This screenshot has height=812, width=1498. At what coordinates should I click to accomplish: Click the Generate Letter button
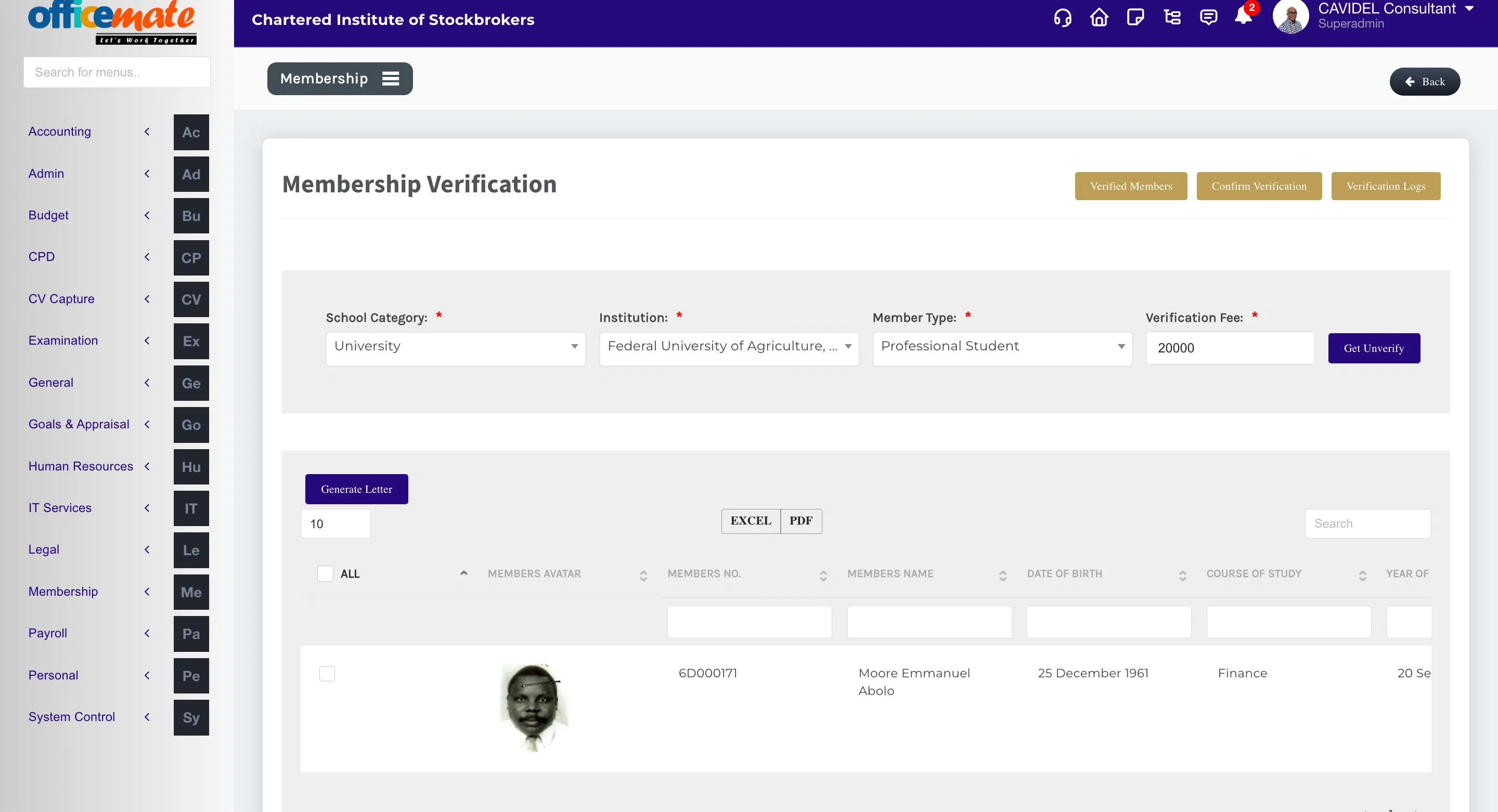tap(356, 489)
